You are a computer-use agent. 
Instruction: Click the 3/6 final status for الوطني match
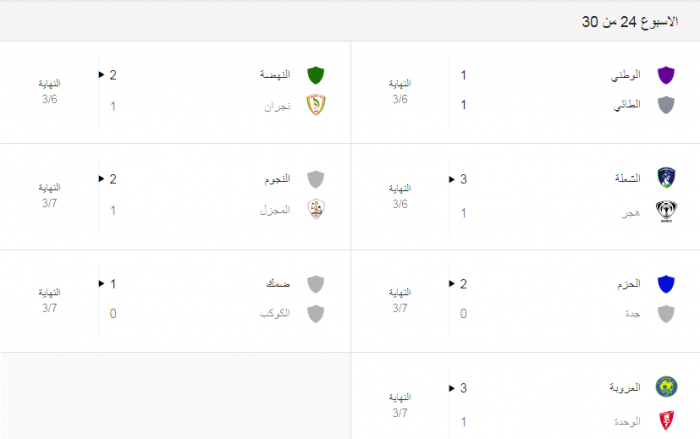[x=400, y=91]
